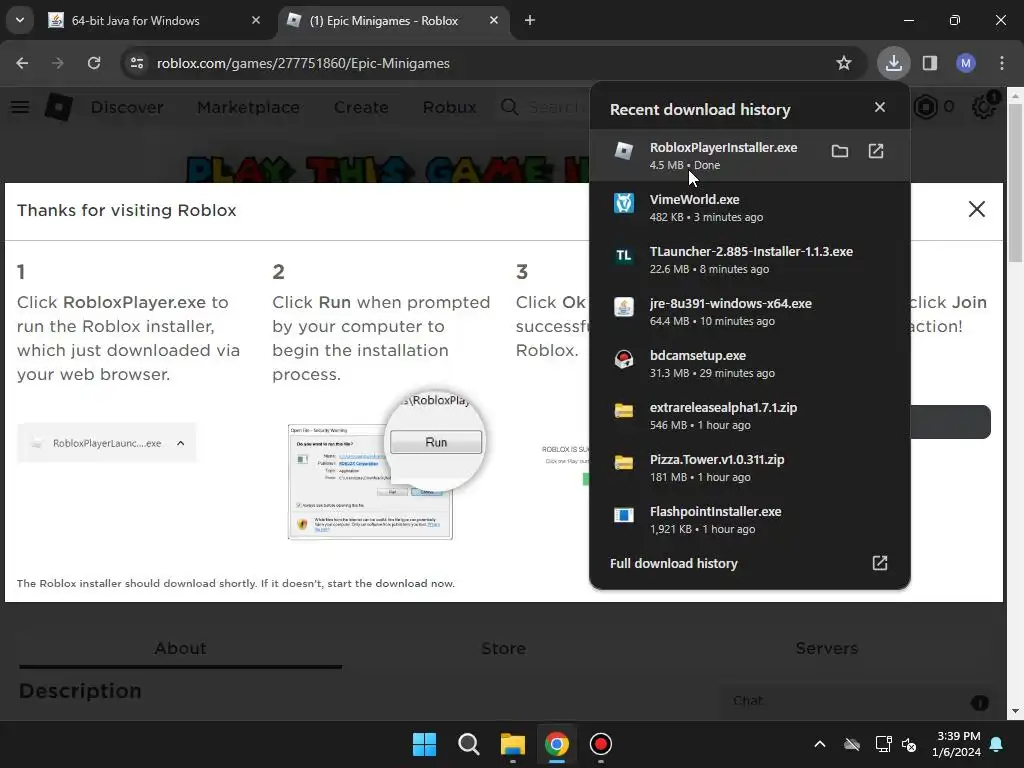Image resolution: width=1024 pixels, height=768 pixels.
Task: Show hidden system tray icons
Action: coord(820,744)
